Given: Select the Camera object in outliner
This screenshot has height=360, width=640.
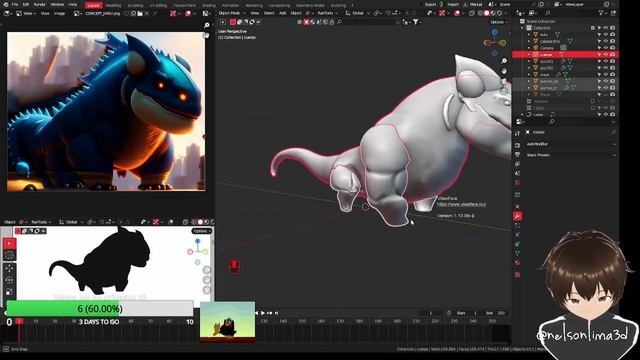Looking at the screenshot, I should 547,48.
